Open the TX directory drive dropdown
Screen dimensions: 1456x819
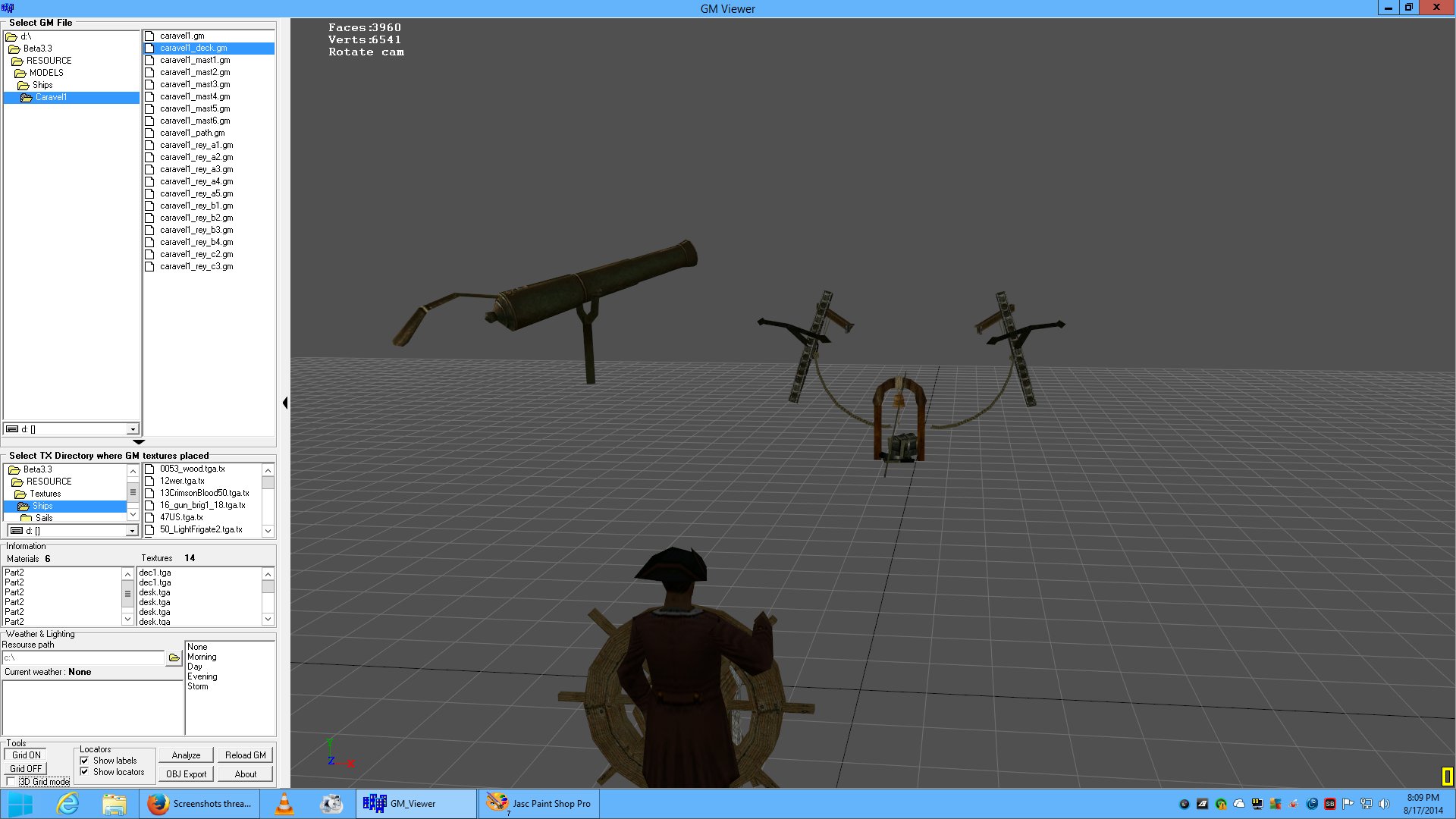pos(133,531)
